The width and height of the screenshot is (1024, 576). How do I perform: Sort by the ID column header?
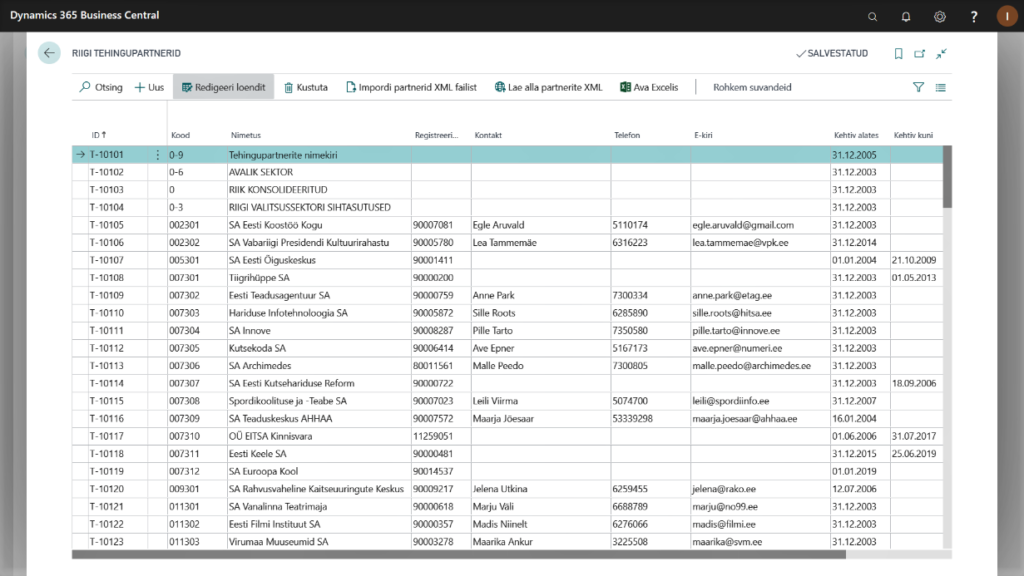[98, 135]
